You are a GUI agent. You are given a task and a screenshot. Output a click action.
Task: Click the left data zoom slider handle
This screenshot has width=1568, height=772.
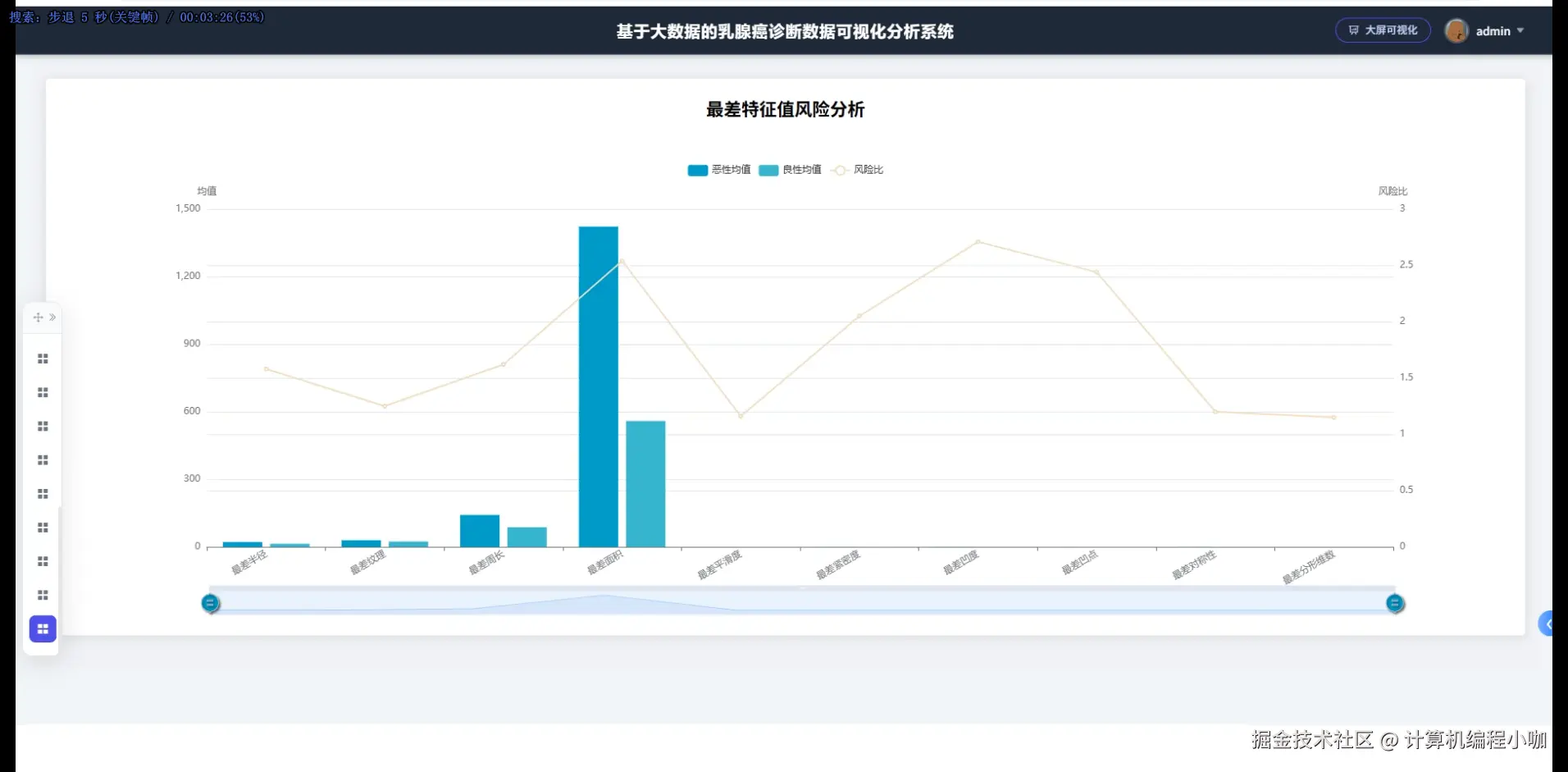point(210,604)
